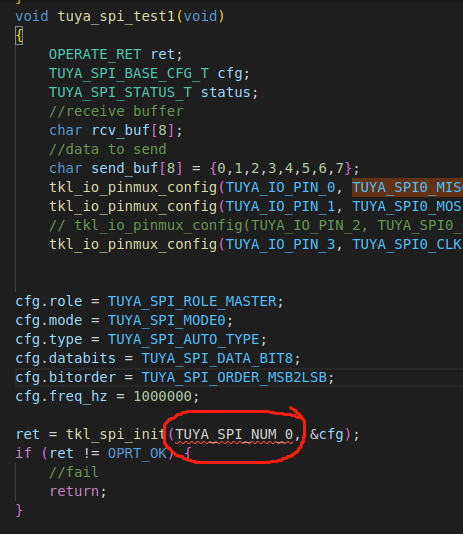Click underlined TUYA_SPI_NUM_0 argument
463x534 pixels.
pos(234,435)
